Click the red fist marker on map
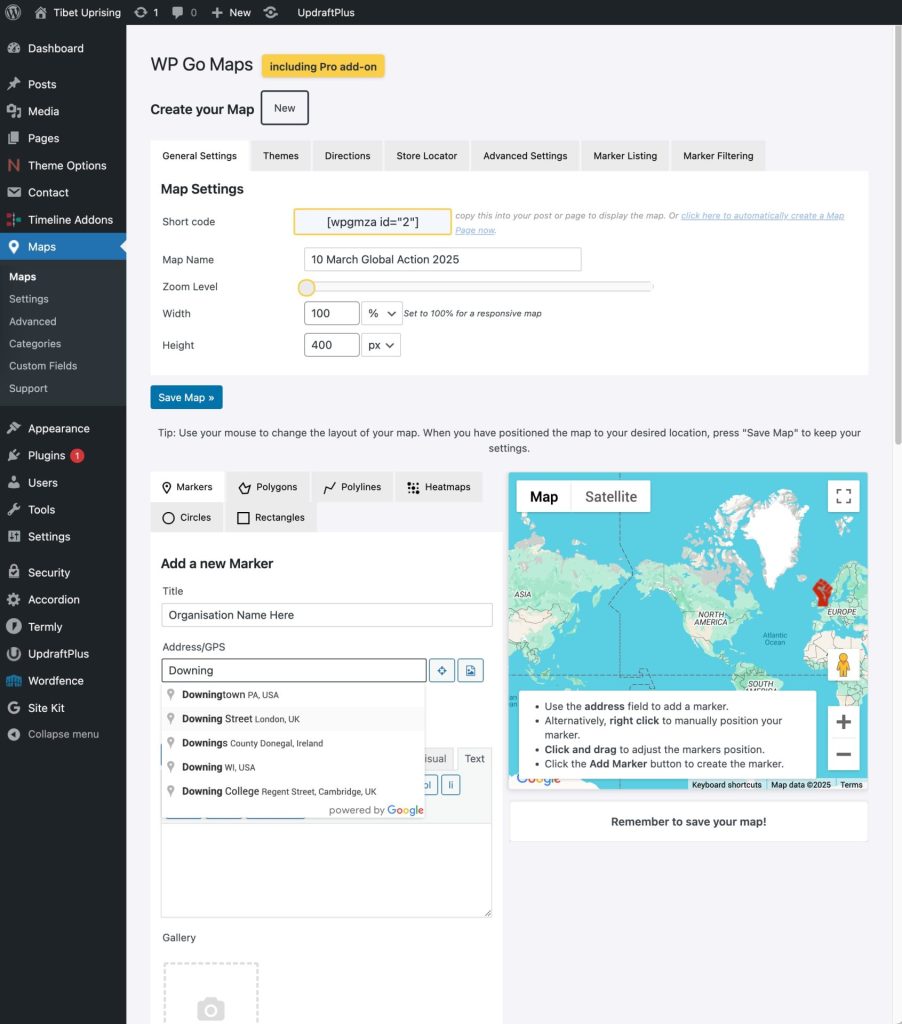The width and height of the screenshot is (902, 1024). coord(822,592)
